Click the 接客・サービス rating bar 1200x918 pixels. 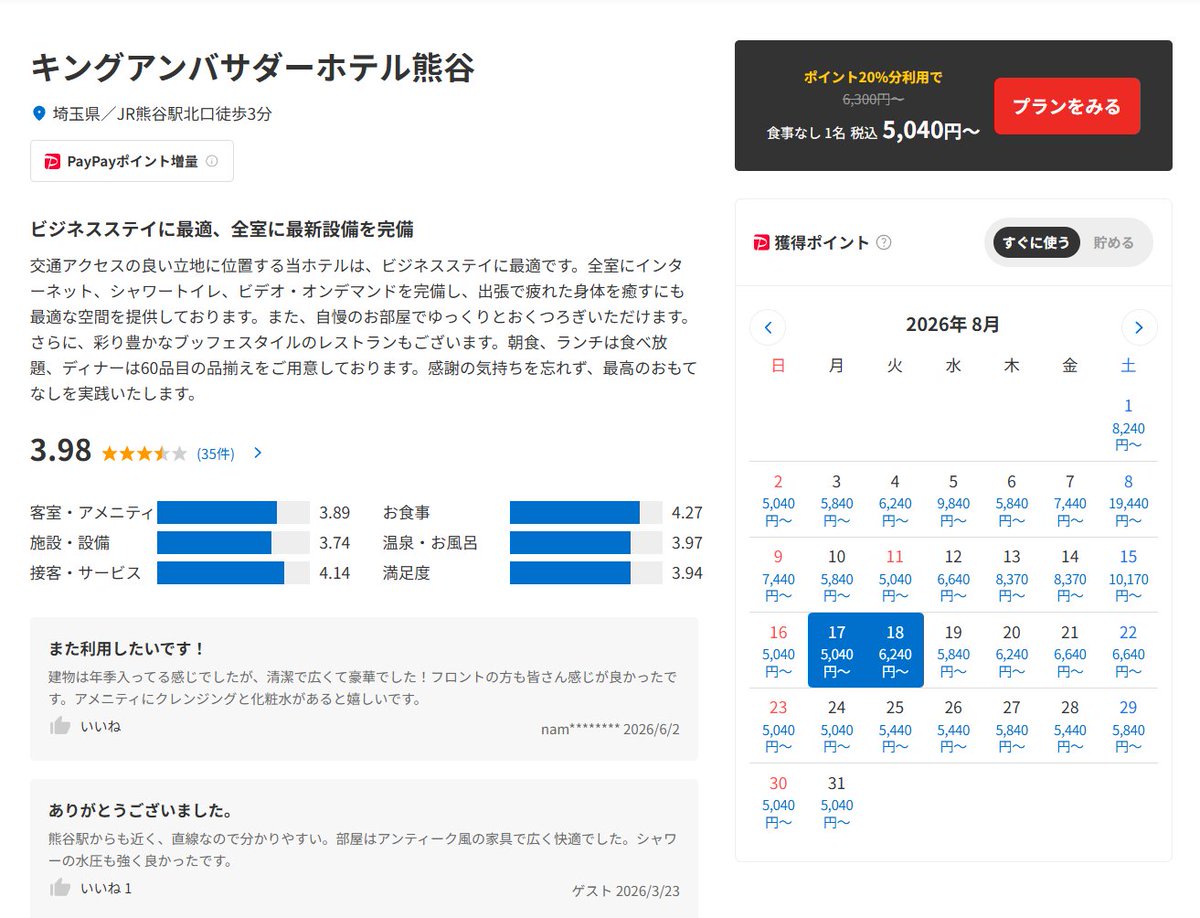(x=233, y=573)
